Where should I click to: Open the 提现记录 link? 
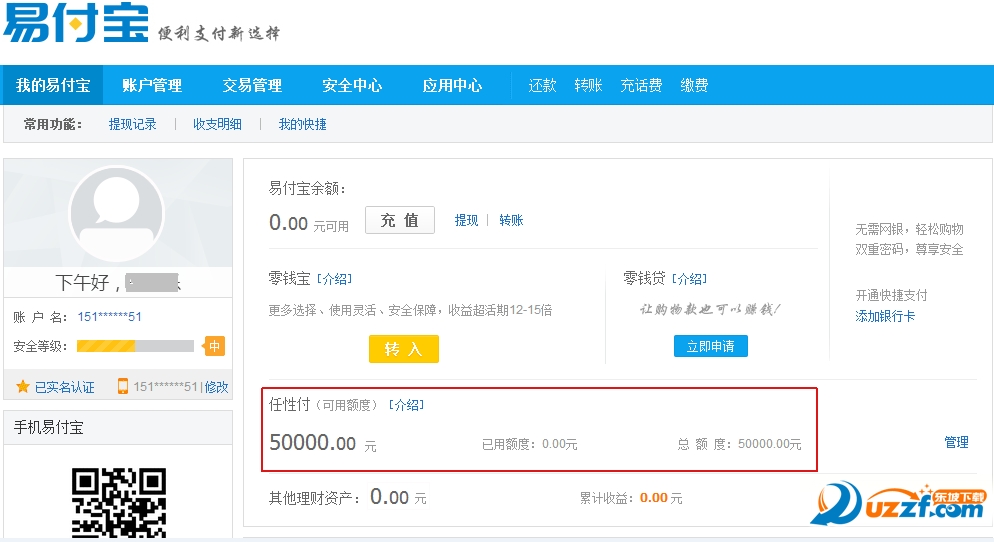133,124
